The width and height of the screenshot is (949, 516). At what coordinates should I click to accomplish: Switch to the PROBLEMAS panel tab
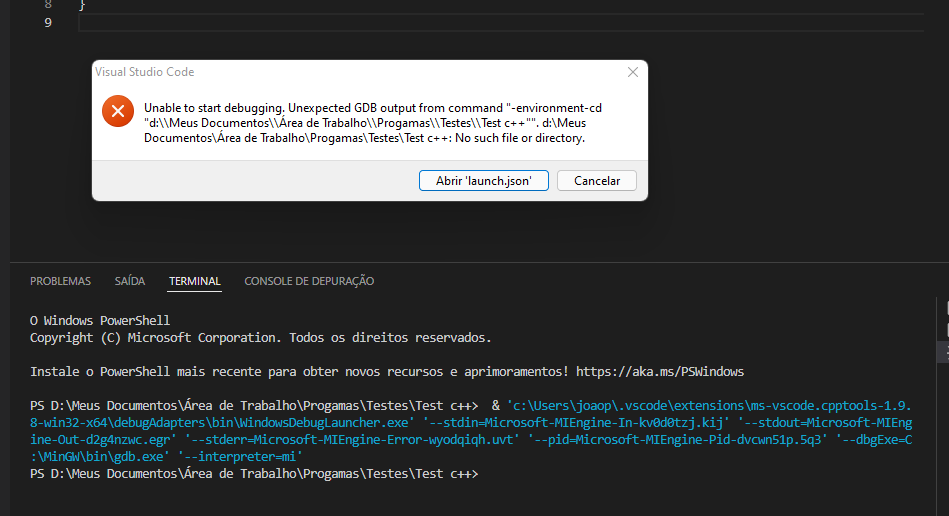coord(61,281)
